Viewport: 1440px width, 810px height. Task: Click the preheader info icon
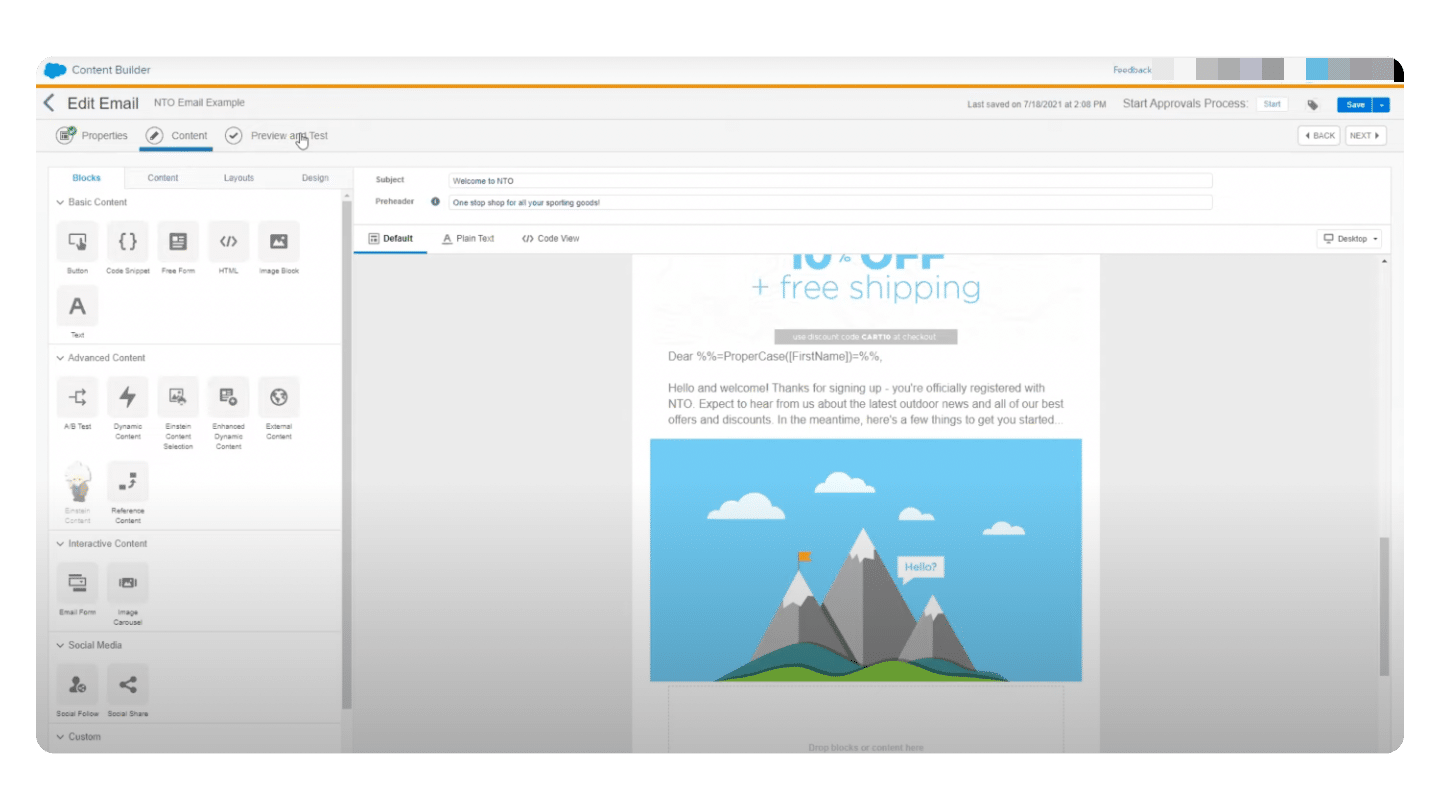pyautogui.click(x=435, y=201)
